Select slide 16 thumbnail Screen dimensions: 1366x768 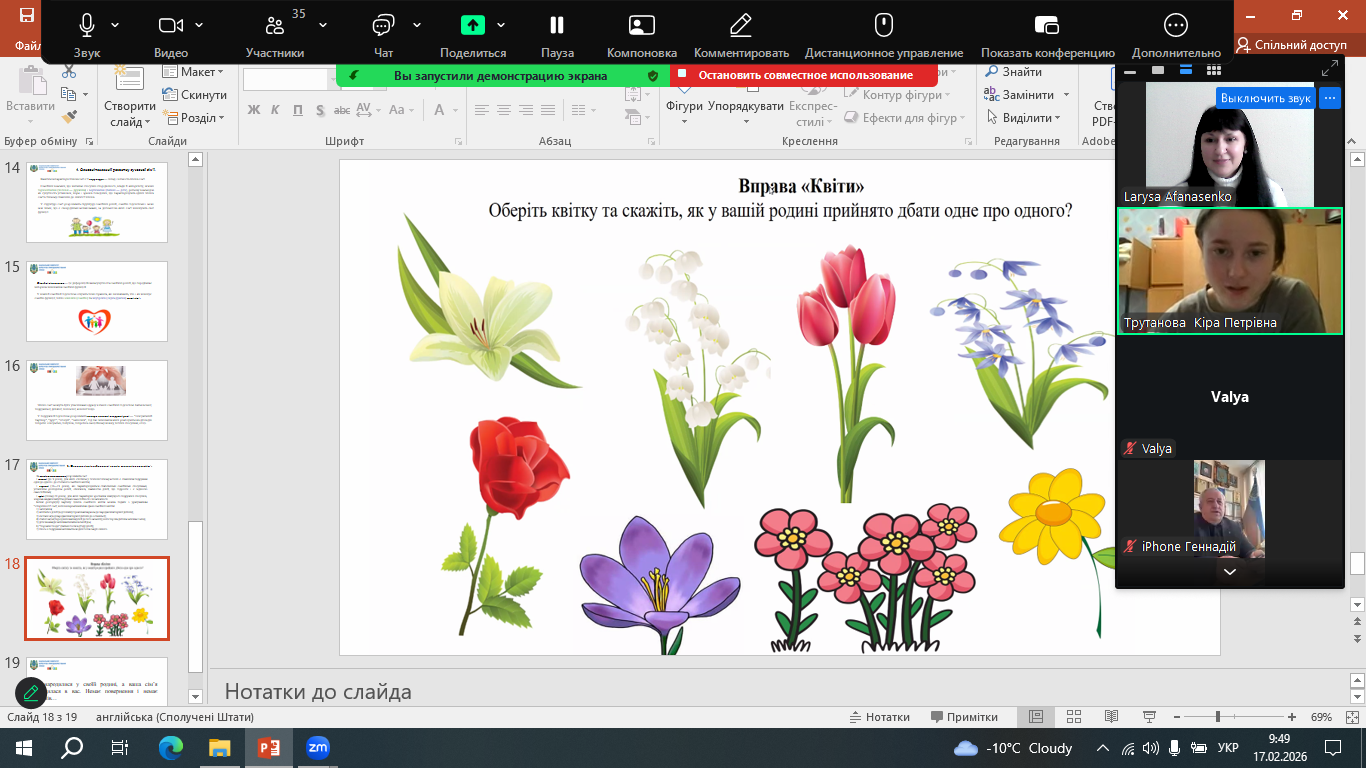[97, 400]
